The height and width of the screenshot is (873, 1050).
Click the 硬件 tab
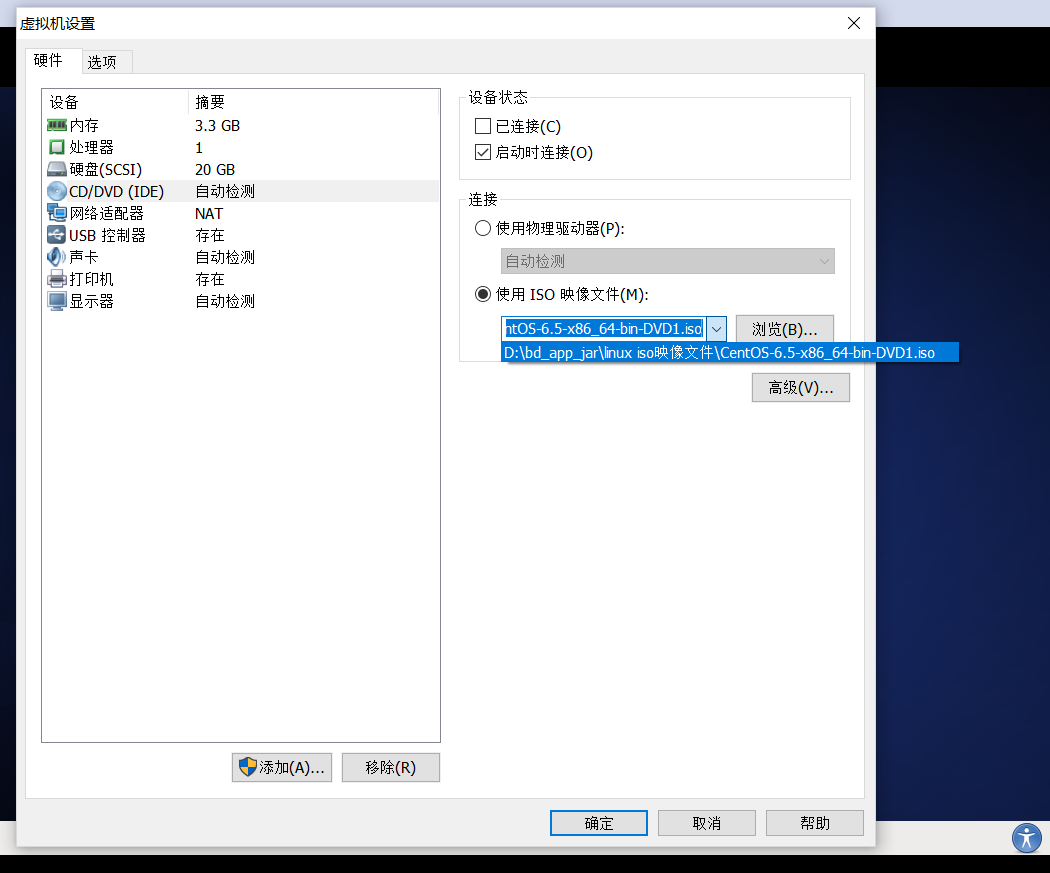tap(50, 61)
